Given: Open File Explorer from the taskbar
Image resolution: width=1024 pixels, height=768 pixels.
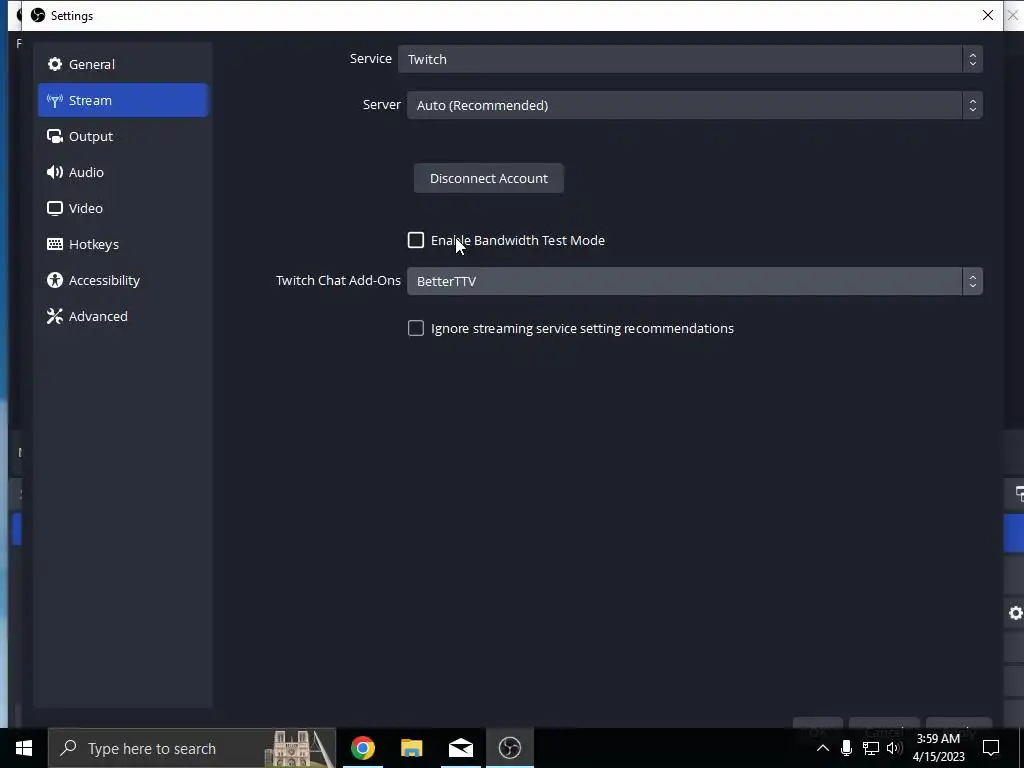Looking at the screenshot, I should click(411, 748).
